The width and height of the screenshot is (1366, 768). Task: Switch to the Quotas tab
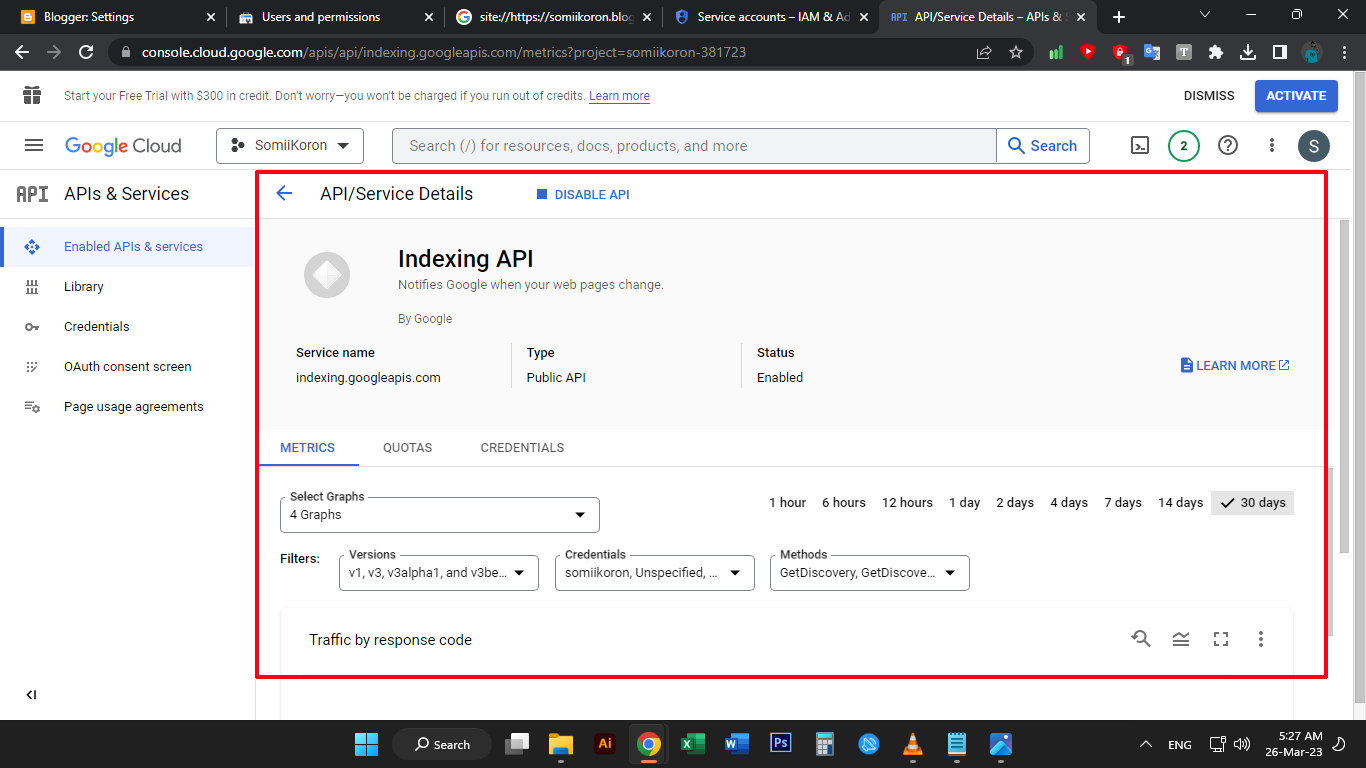click(x=408, y=448)
